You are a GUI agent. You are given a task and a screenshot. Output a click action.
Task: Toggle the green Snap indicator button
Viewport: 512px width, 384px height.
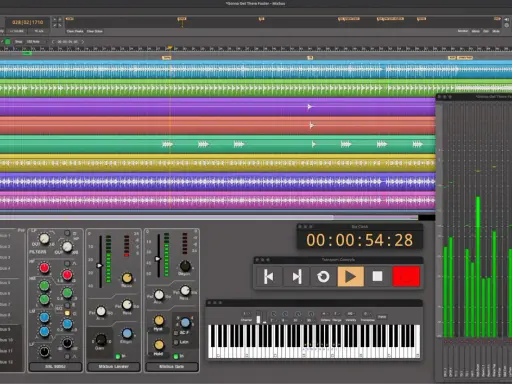coord(8,42)
